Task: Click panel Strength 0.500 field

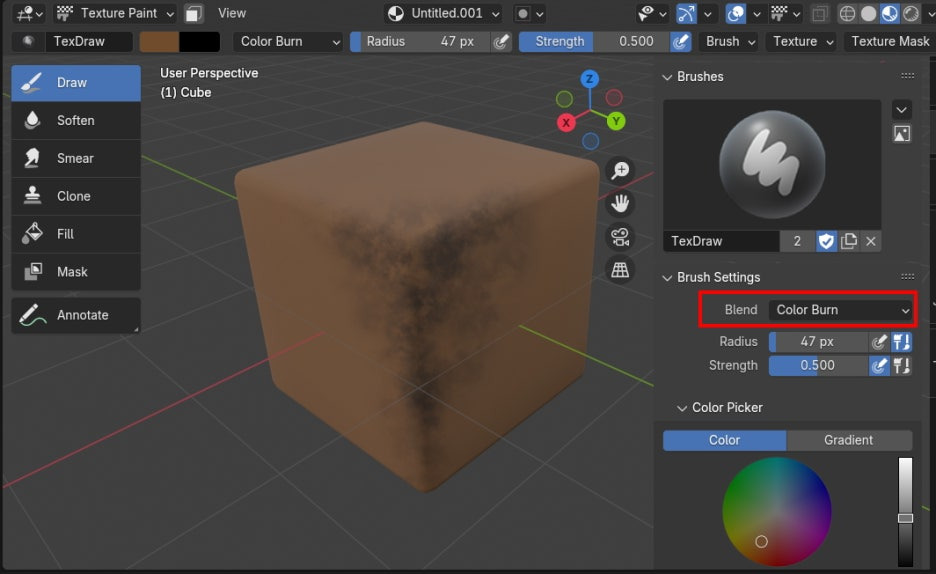Action: [818, 365]
